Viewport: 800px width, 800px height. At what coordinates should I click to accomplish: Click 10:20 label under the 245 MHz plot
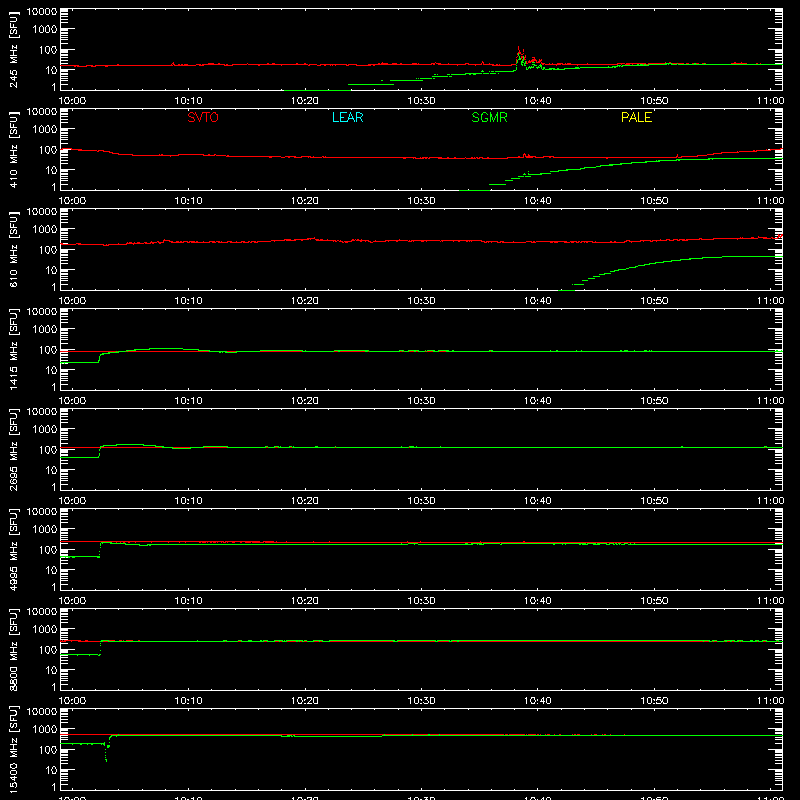(305, 101)
